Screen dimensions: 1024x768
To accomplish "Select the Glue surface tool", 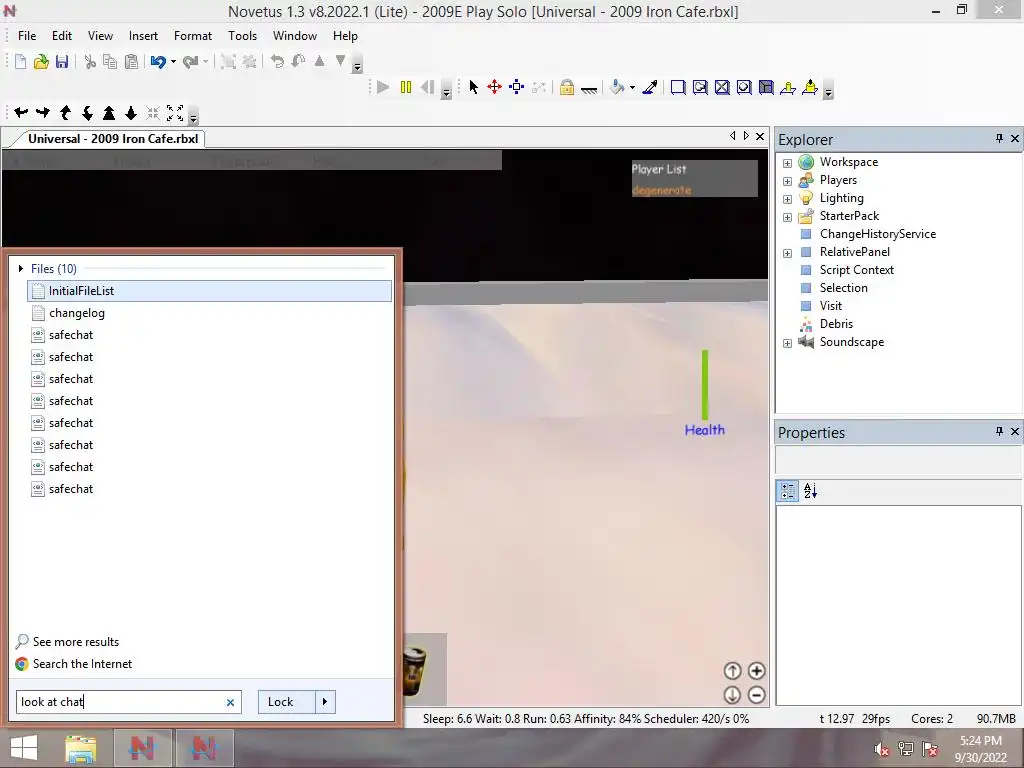I will tap(700, 88).
